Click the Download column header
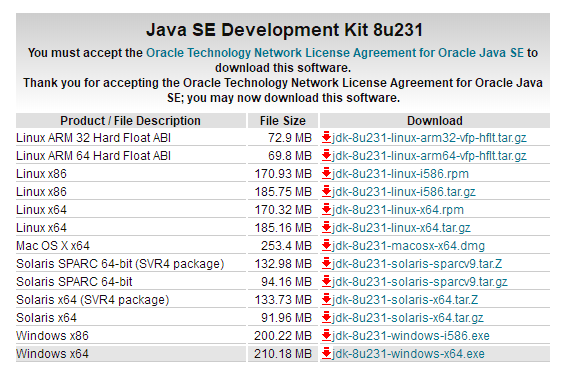 435,121
